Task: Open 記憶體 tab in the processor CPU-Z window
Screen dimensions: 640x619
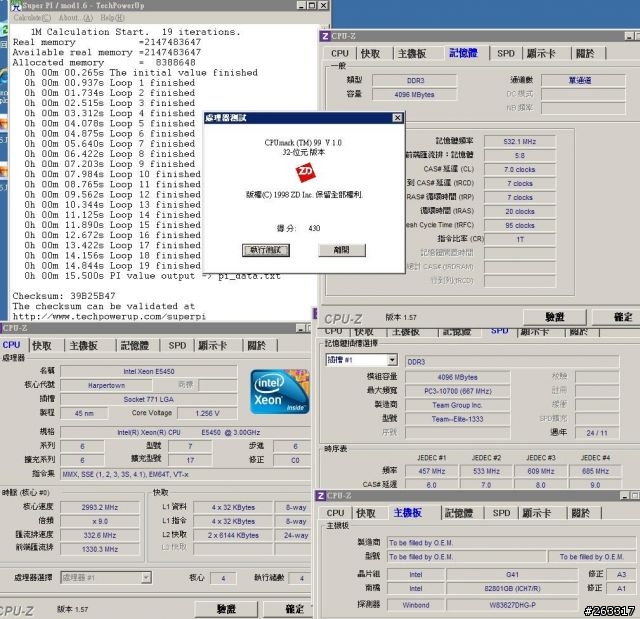Action: point(135,346)
